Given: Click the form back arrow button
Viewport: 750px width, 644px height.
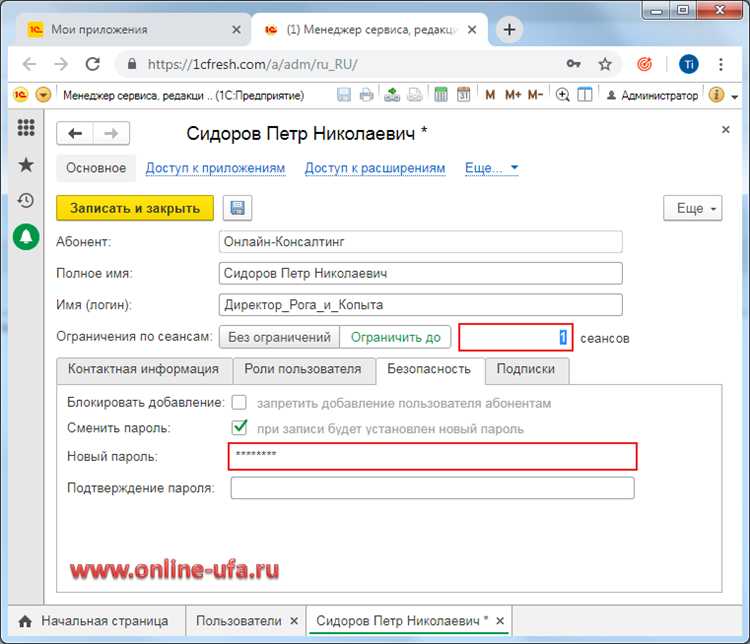Looking at the screenshot, I should point(75,133).
